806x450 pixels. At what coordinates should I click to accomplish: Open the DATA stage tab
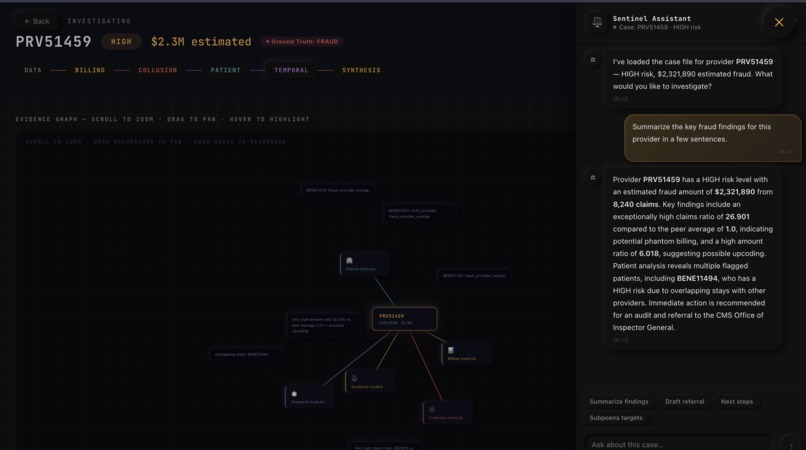point(33,70)
